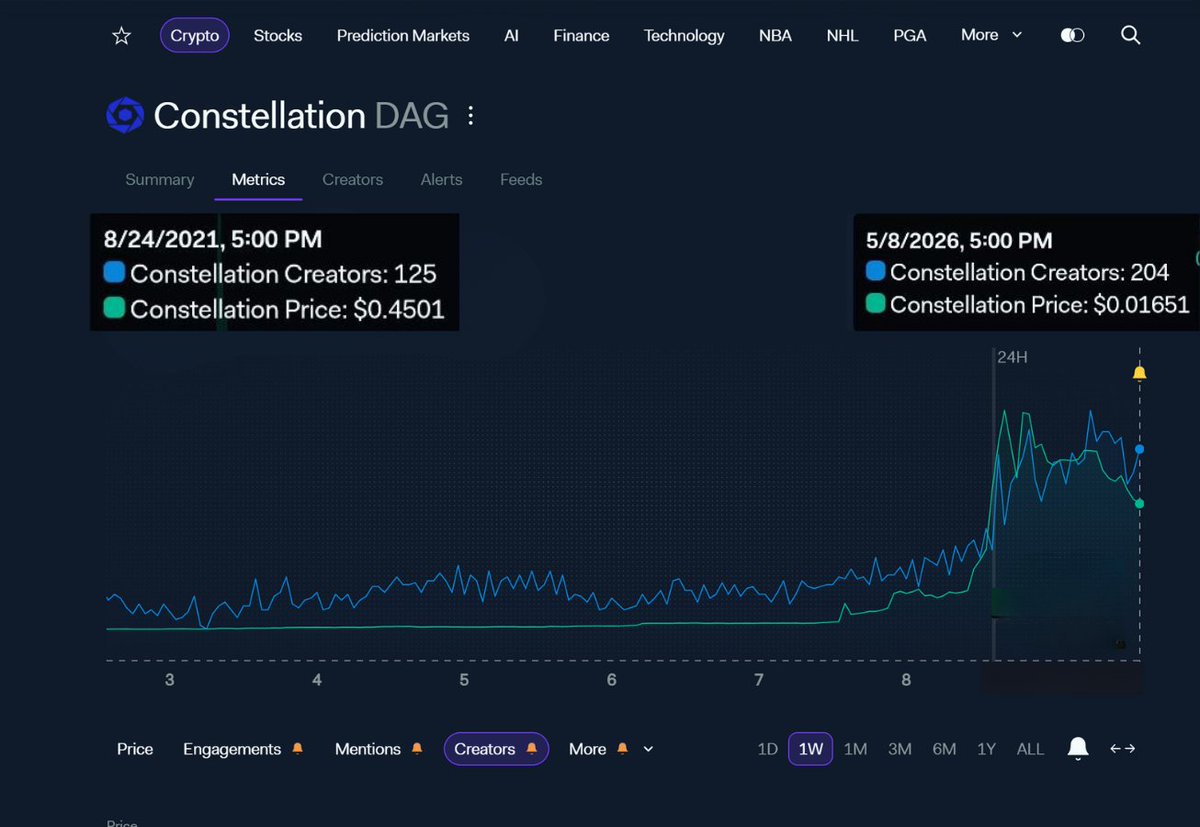Set time range to 1W
Viewport: 1200px width, 827px height.
tap(810, 749)
